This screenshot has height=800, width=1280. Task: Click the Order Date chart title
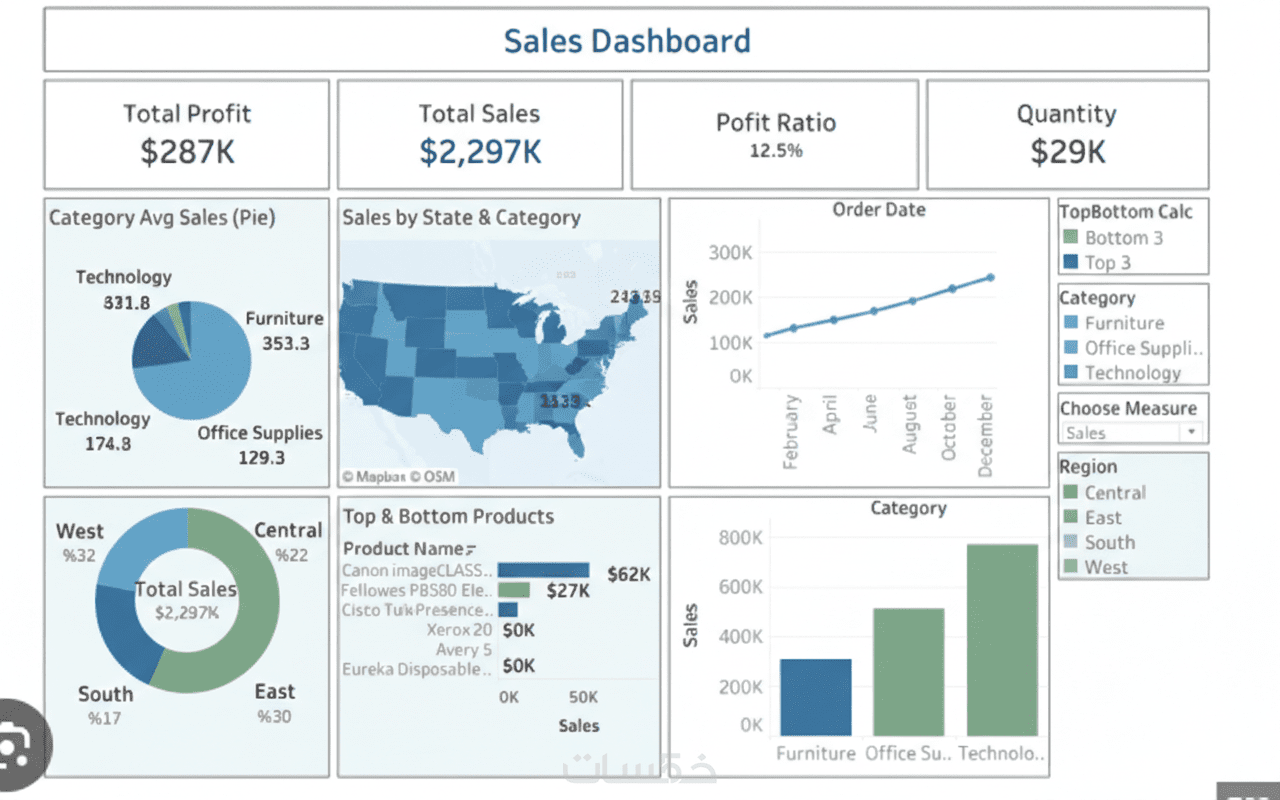click(879, 210)
